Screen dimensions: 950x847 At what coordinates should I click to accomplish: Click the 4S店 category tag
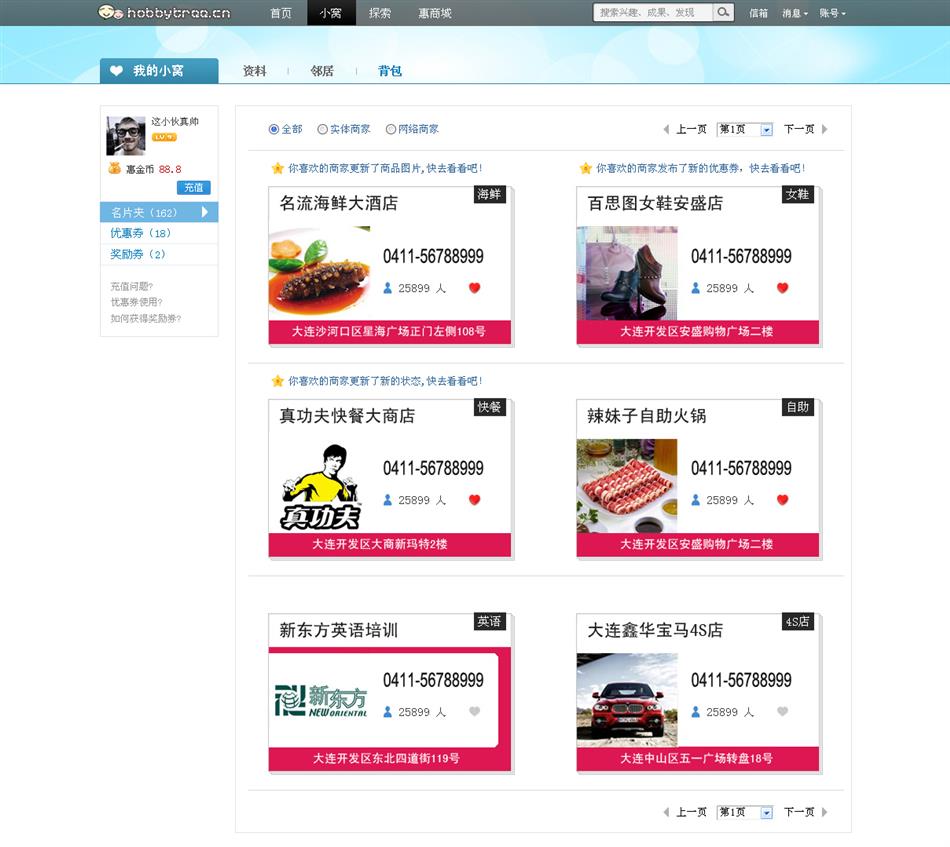pyautogui.click(x=797, y=621)
